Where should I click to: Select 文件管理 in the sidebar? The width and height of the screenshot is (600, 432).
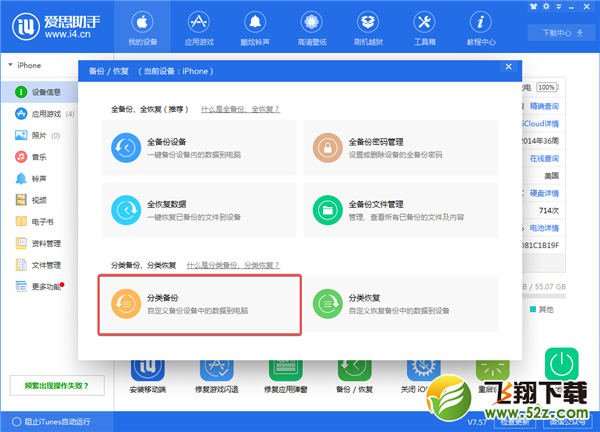click(40, 265)
